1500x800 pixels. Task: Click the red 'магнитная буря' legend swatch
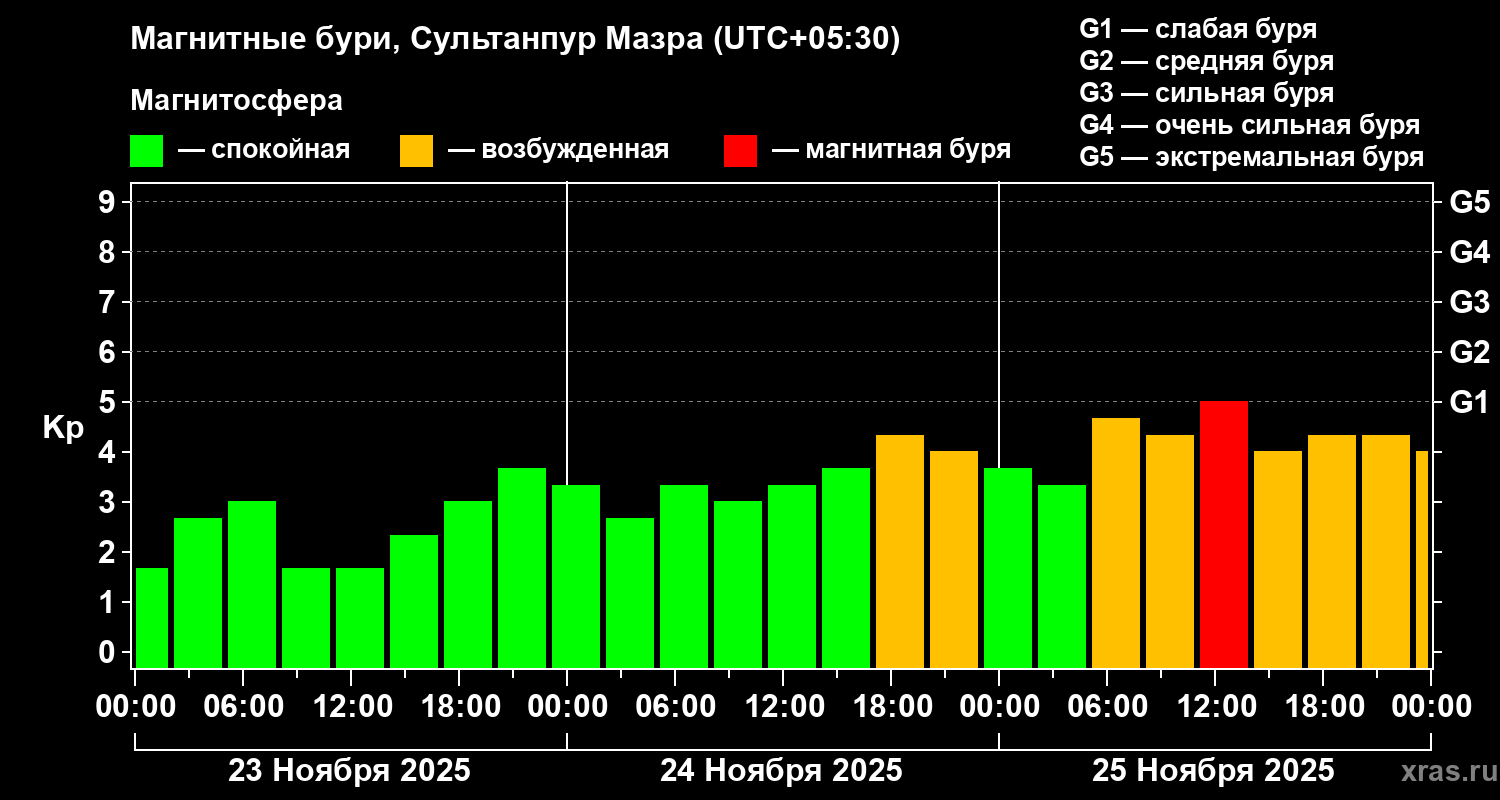click(741, 151)
